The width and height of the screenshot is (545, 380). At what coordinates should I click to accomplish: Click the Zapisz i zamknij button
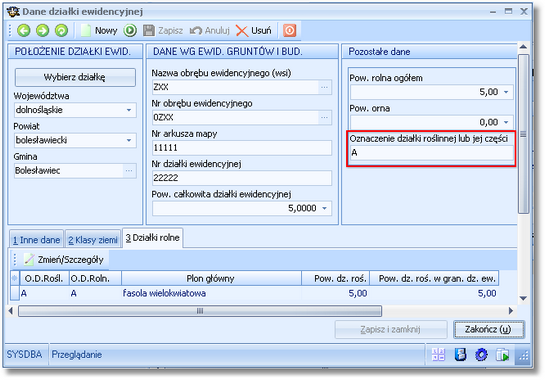[x=391, y=329]
